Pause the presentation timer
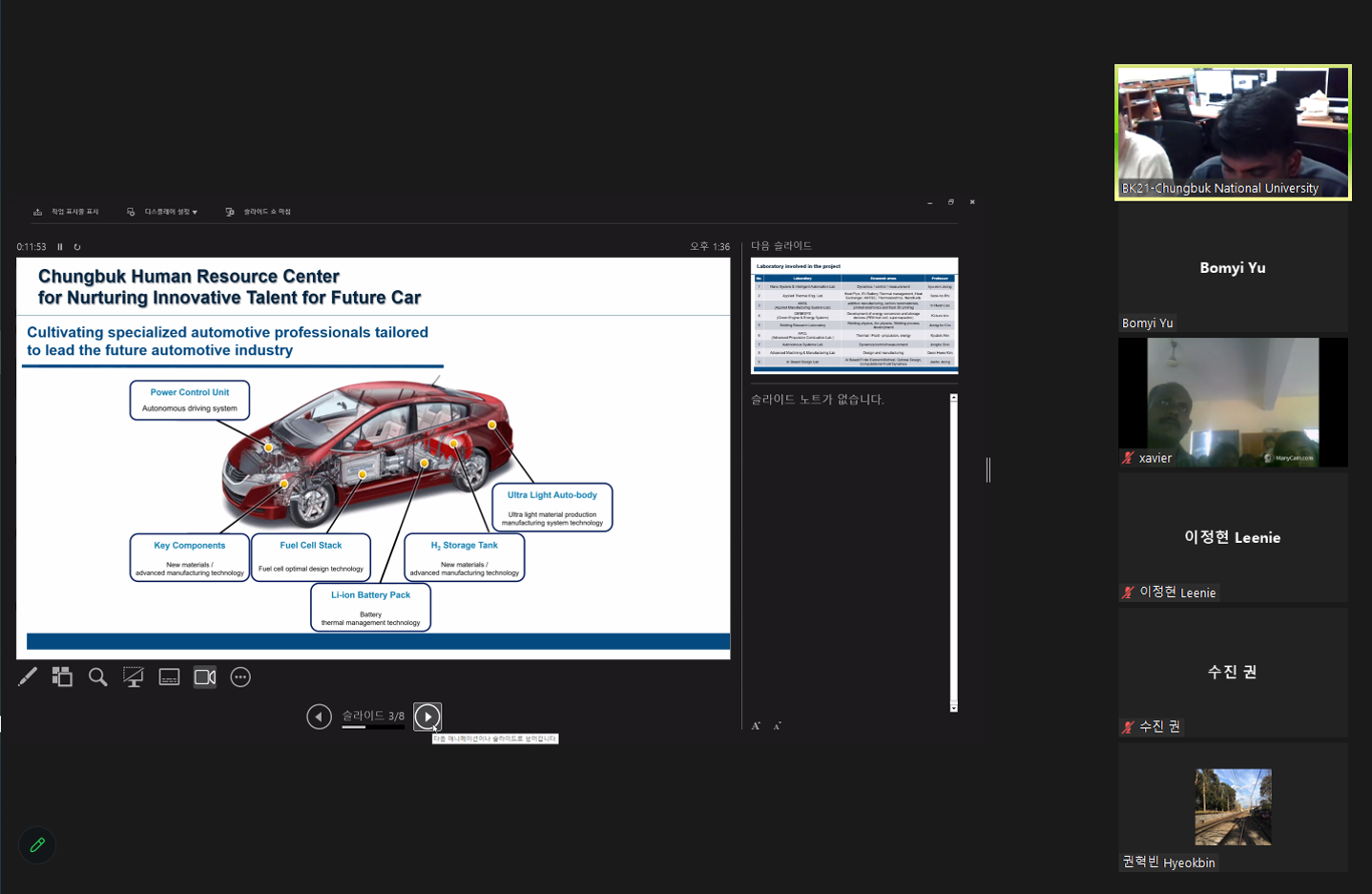The image size is (1372, 894). click(60, 247)
